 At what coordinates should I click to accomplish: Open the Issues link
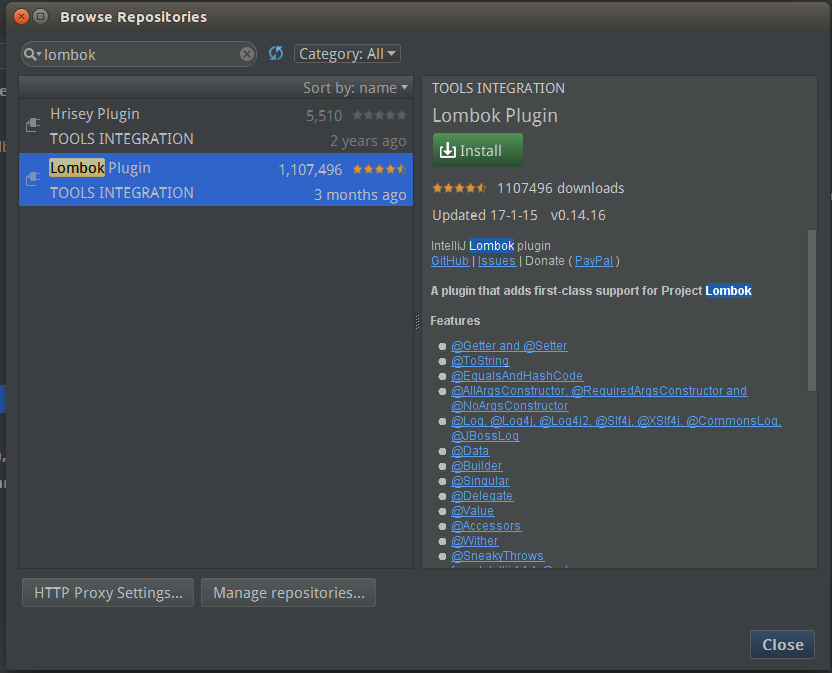(x=497, y=261)
